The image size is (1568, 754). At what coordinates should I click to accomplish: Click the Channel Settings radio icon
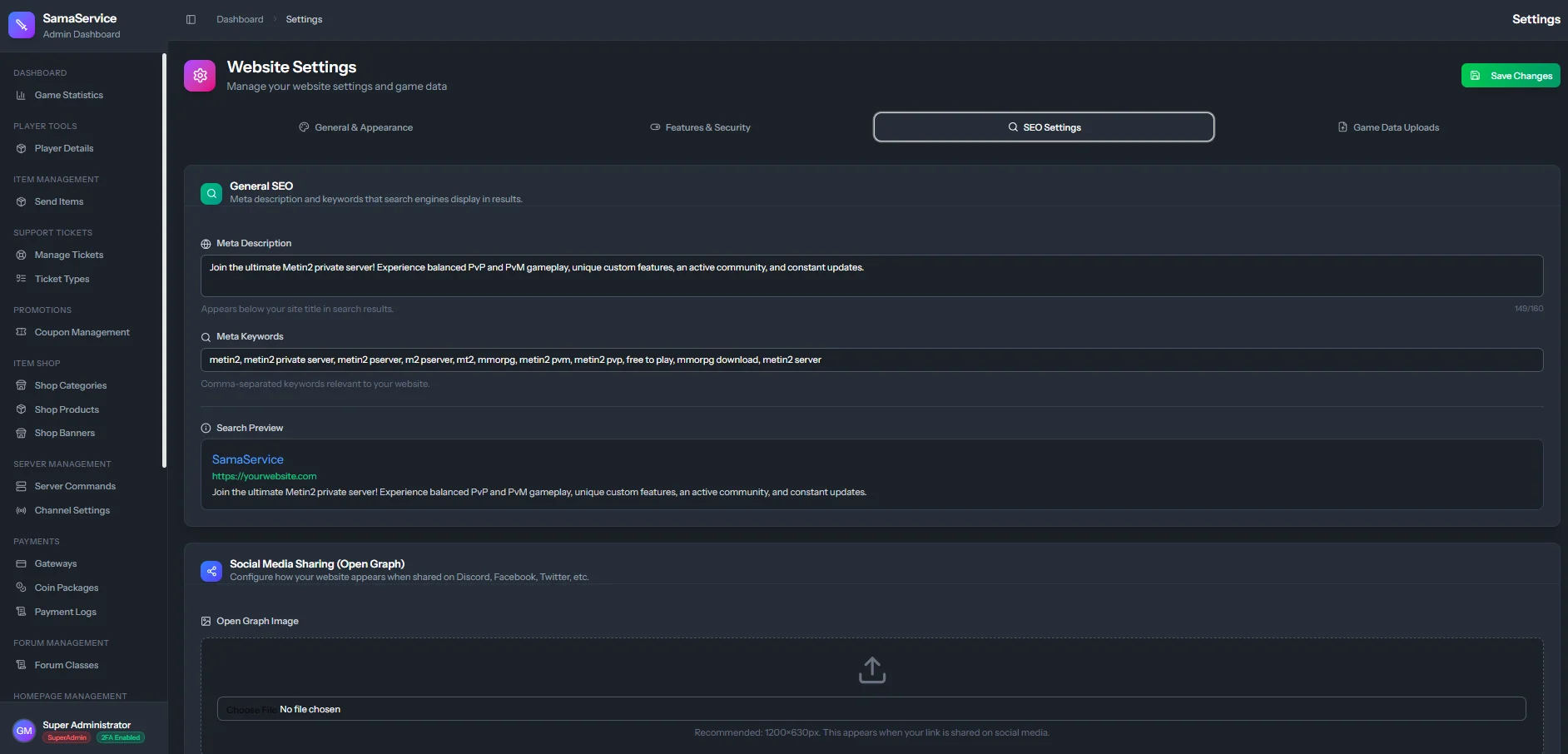click(21, 510)
